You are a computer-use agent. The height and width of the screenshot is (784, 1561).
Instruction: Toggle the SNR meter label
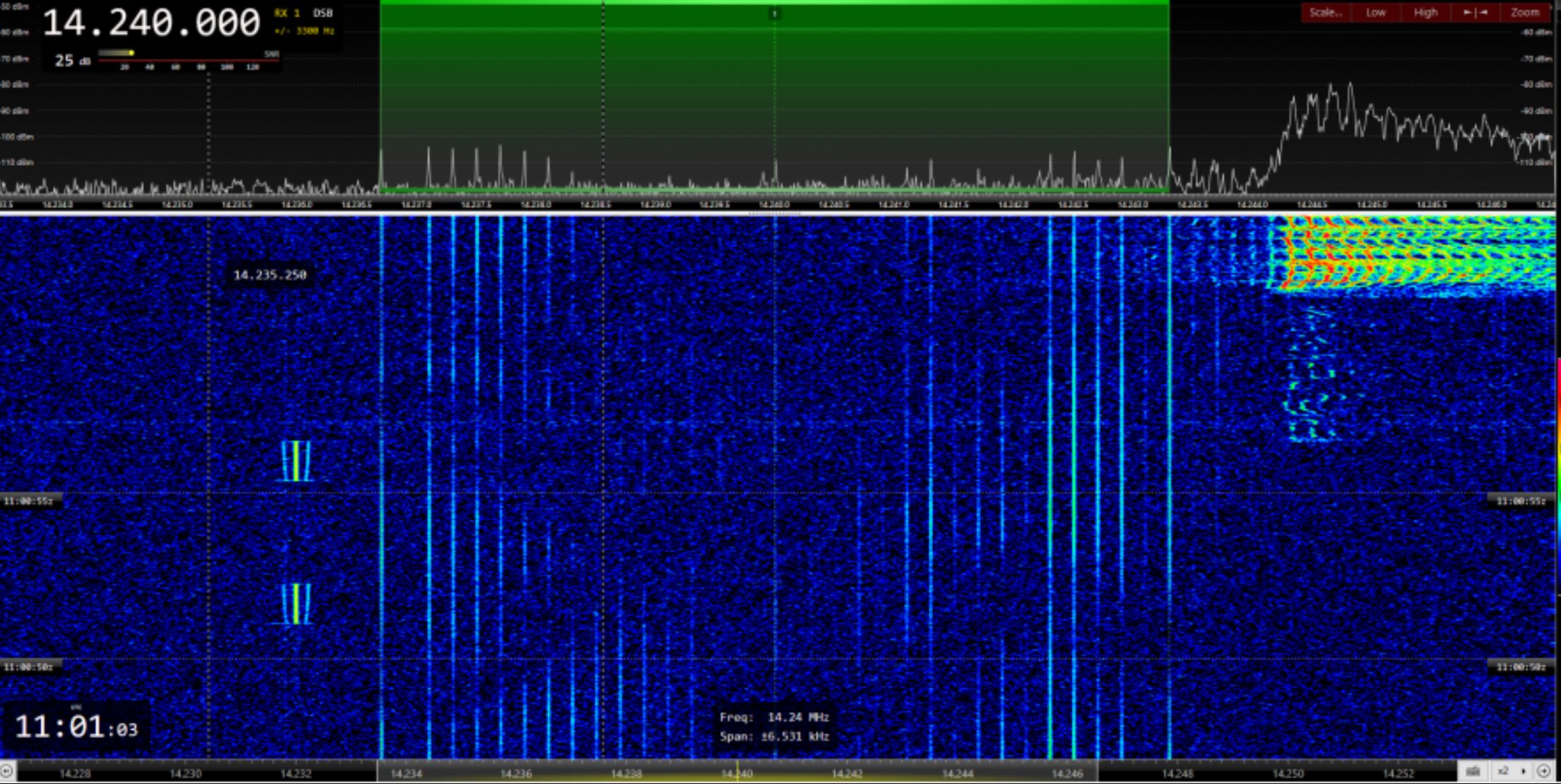[272, 54]
